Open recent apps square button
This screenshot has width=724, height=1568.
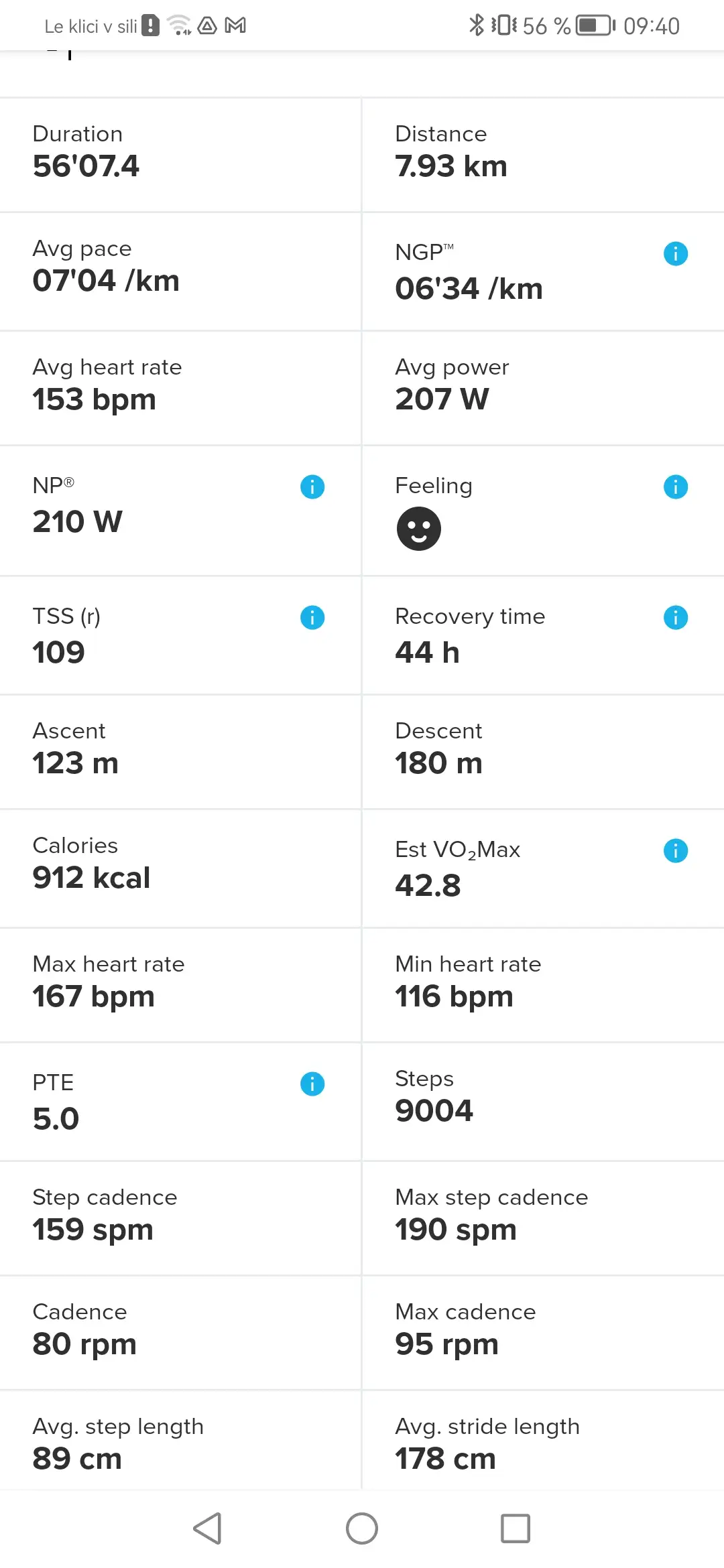516,1528
